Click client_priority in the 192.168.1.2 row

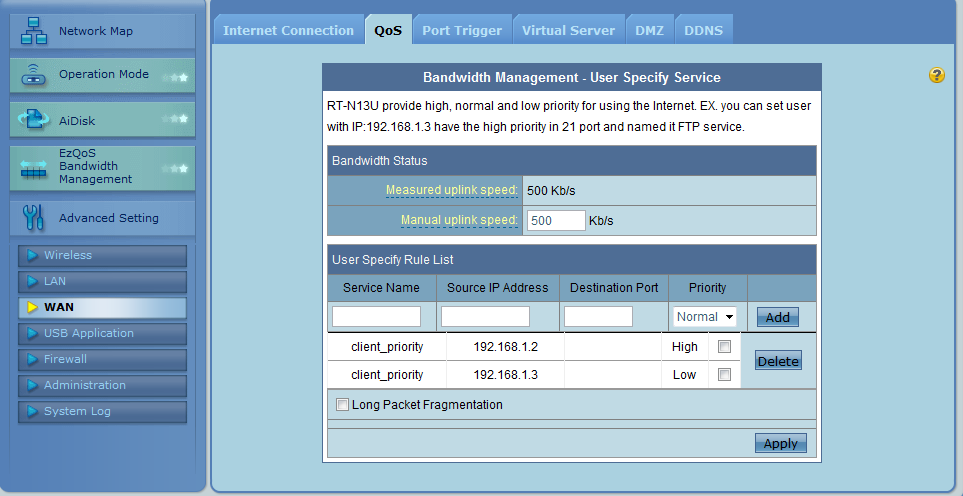click(387, 347)
